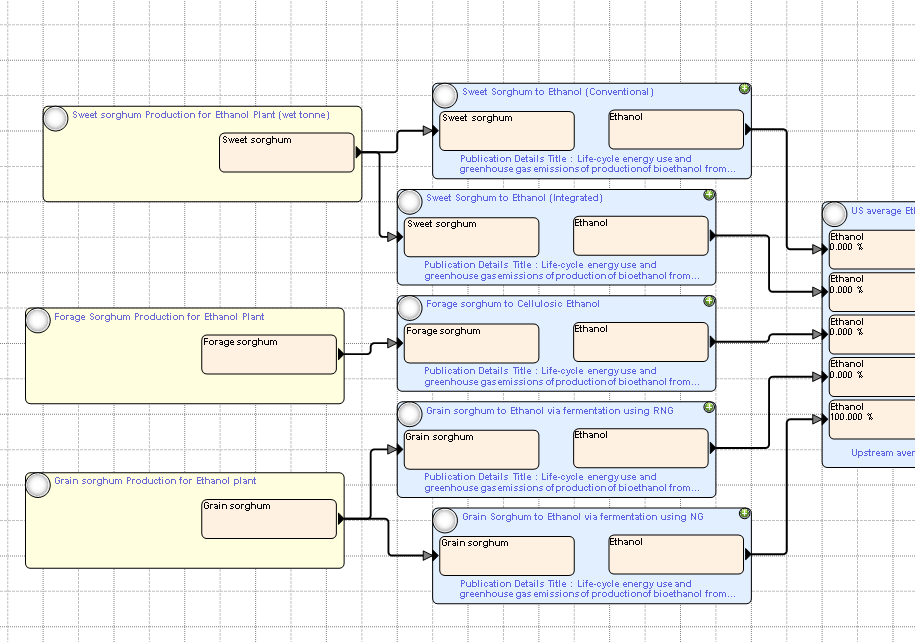Open Grain sorghum Production for Ethanol plant title
This screenshot has width=915, height=642.
[155, 481]
